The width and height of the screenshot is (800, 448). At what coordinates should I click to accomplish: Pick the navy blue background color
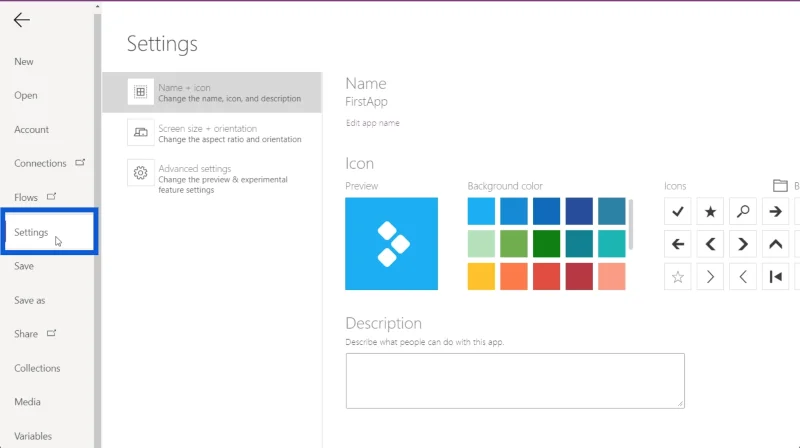click(579, 211)
